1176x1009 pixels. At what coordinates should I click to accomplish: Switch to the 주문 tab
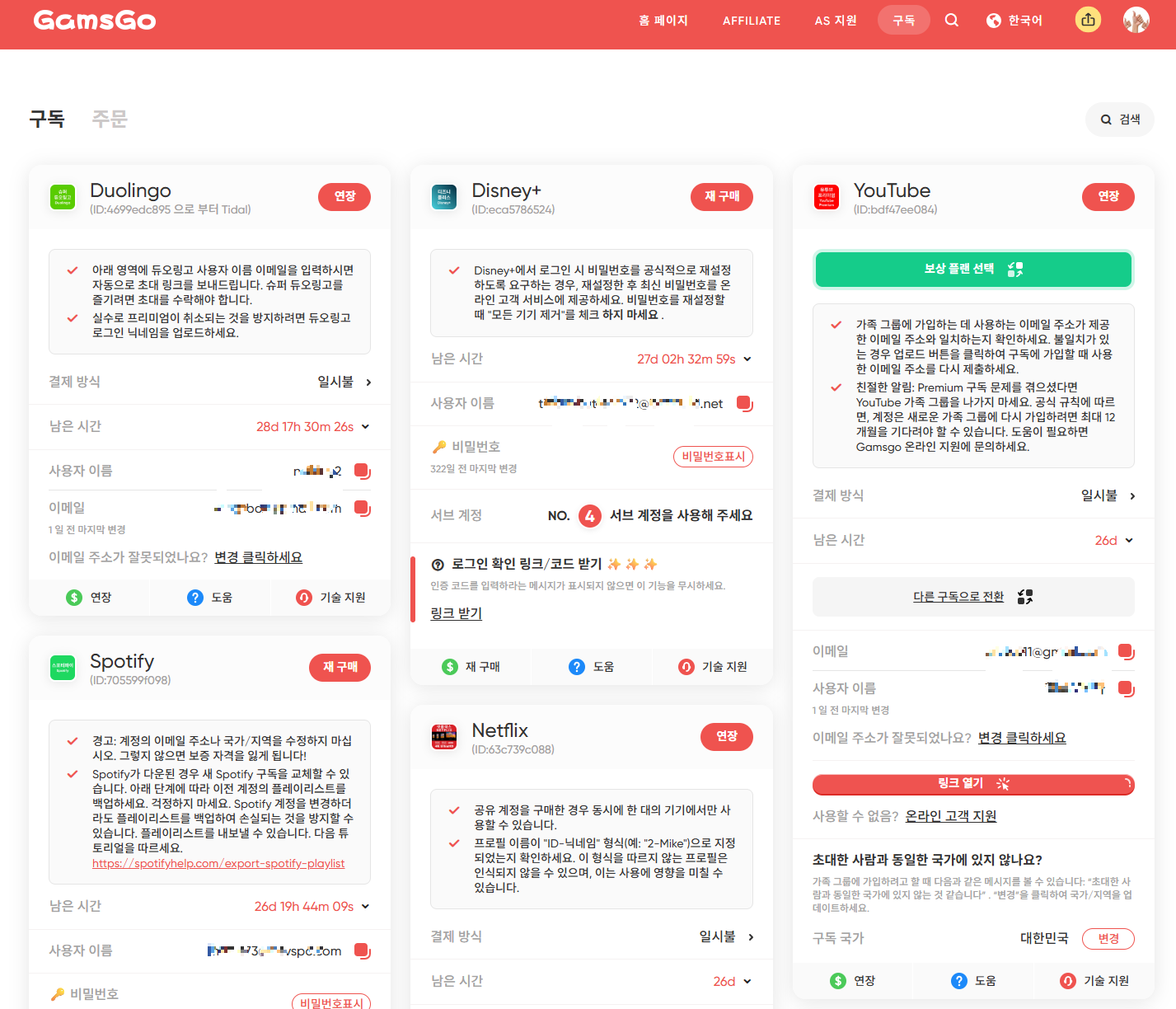click(x=110, y=120)
